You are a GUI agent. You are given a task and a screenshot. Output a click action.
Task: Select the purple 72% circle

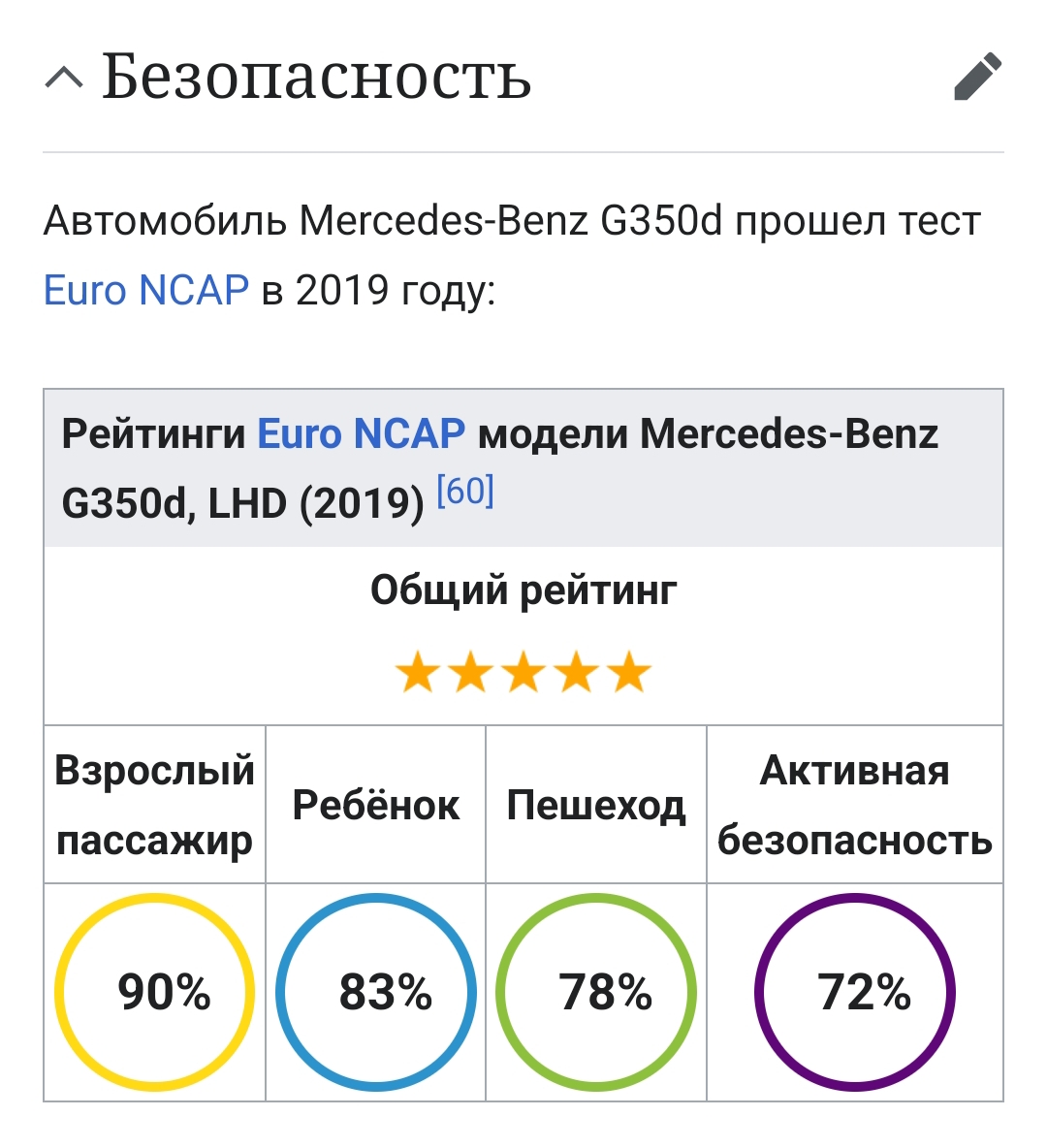[x=855, y=992]
